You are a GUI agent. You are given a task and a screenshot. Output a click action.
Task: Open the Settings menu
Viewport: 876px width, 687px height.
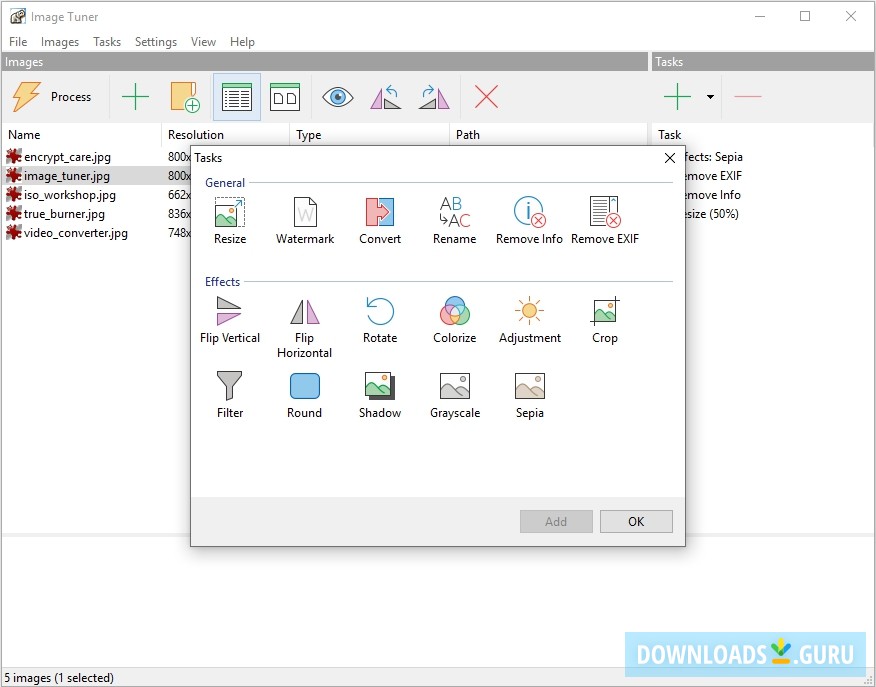click(x=156, y=42)
